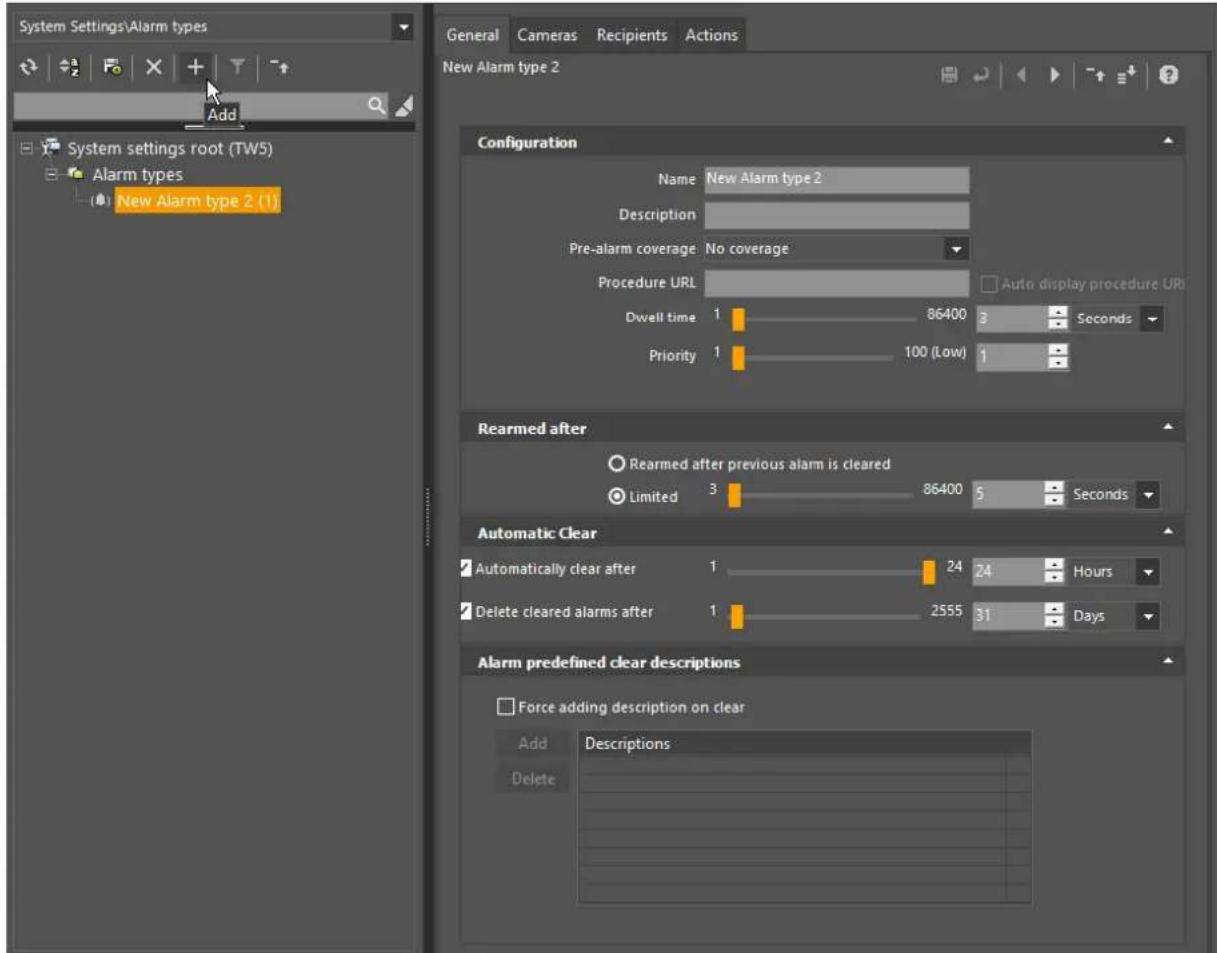Open the Rearmed after Seconds unit dropdown
The width and height of the screenshot is (1217, 953).
coord(1148,494)
